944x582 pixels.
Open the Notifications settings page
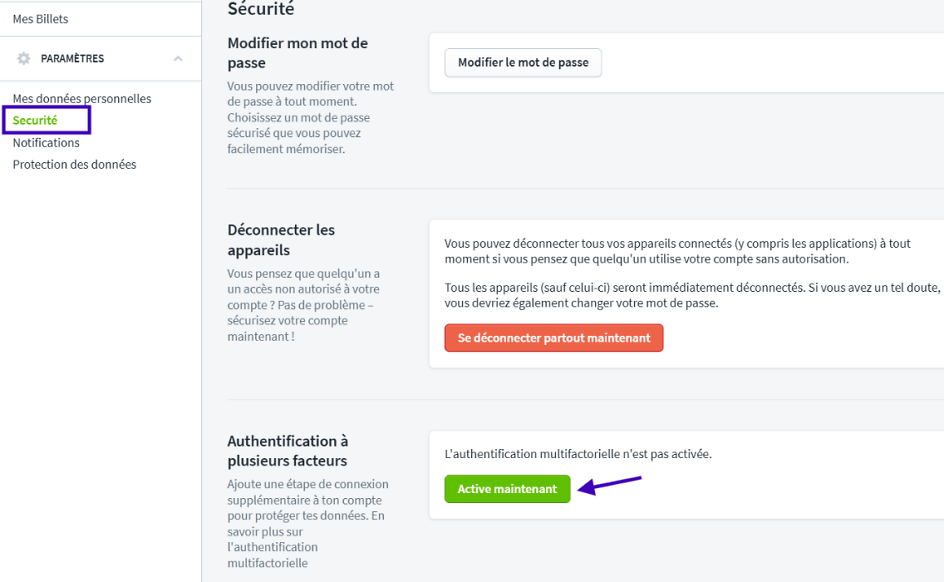click(46, 143)
